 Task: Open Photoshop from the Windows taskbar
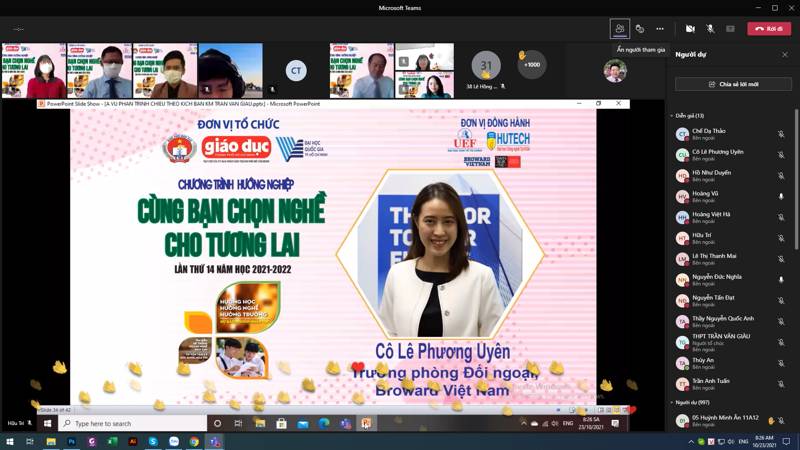pyautogui.click(x=71, y=441)
